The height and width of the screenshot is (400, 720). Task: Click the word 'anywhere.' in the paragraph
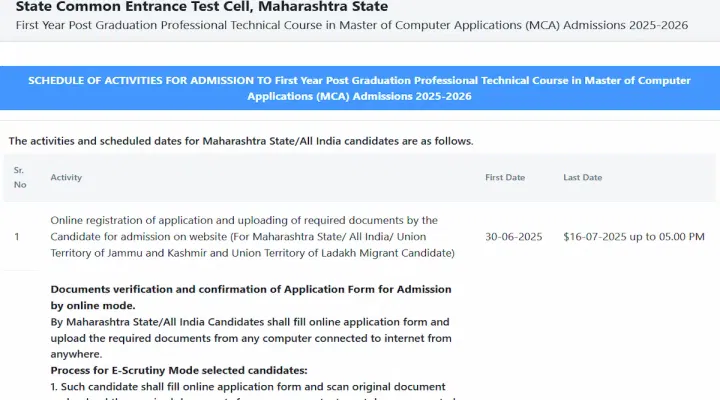click(x=76, y=354)
